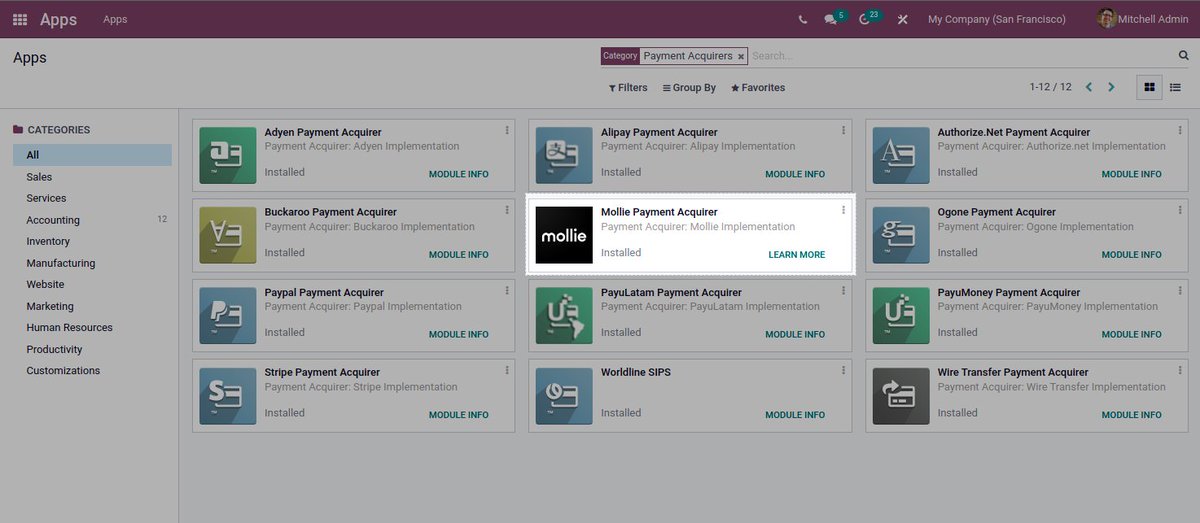Open kebab menu on Wire Transfer card
1200x523 pixels.
click(1180, 370)
